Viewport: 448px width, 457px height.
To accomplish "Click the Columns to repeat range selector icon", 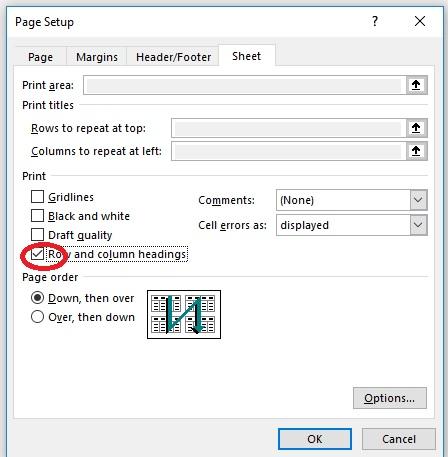I will coord(416,151).
